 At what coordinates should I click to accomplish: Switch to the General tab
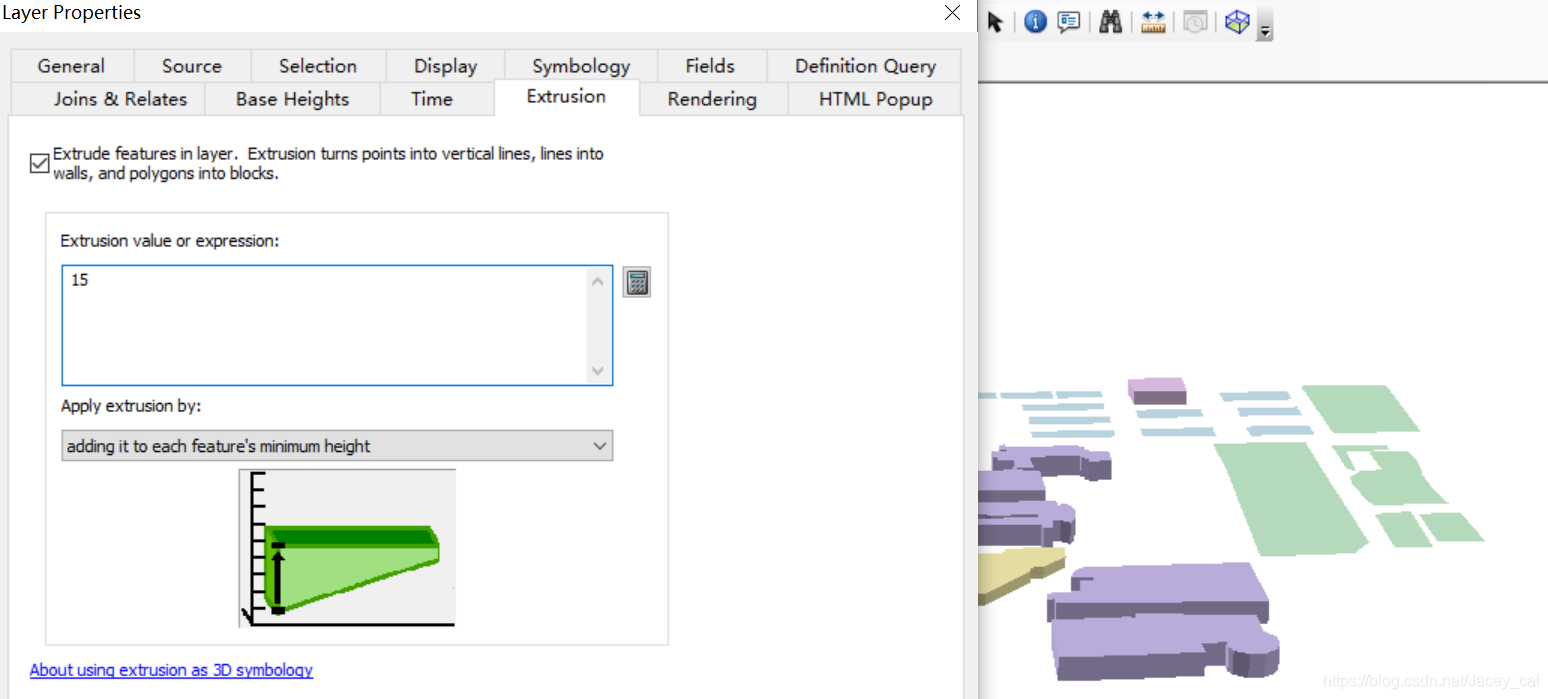(71, 66)
